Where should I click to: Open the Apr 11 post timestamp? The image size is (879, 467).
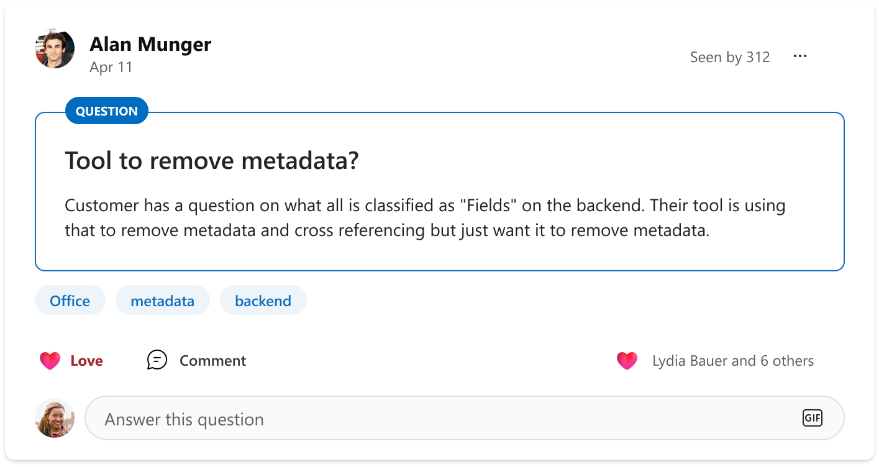point(111,67)
